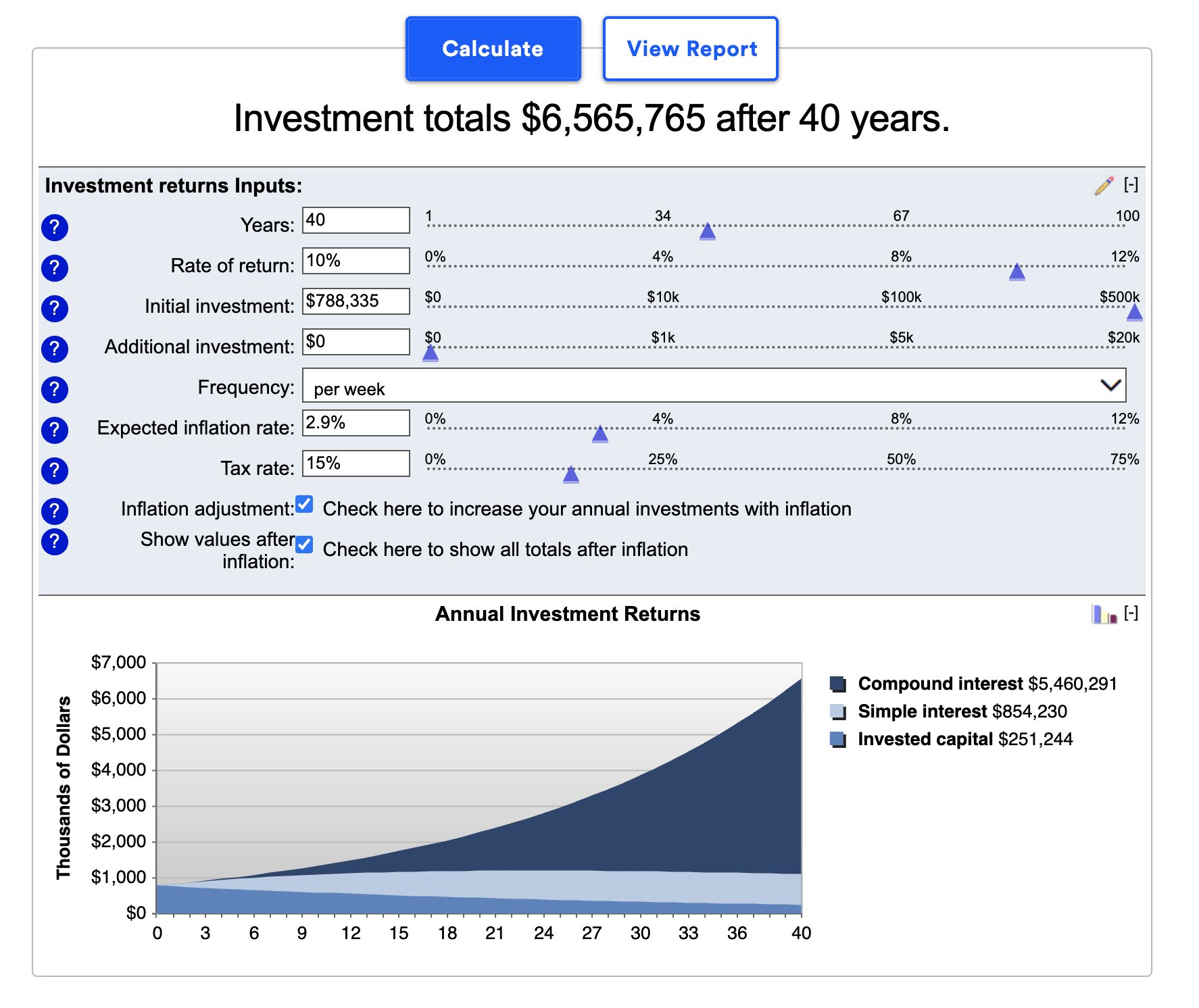This screenshot has height=1008, width=1199.
Task: Click the $7,000 y-axis label on chart
Action: pyautogui.click(x=118, y=662)
